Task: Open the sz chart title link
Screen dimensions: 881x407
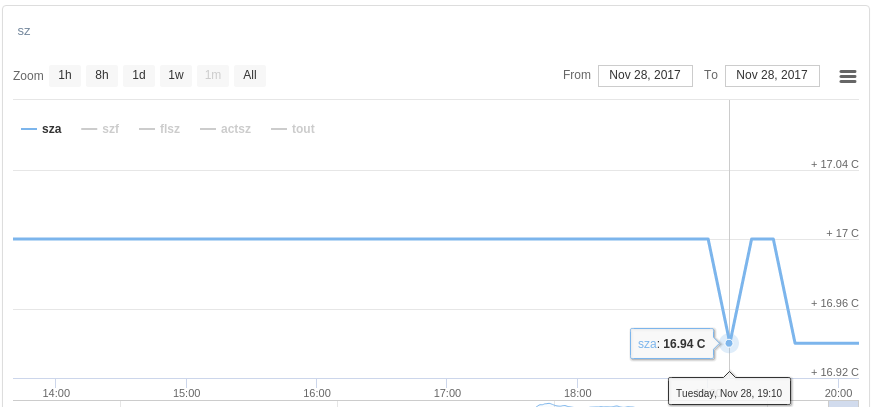Action: (24, 31)
